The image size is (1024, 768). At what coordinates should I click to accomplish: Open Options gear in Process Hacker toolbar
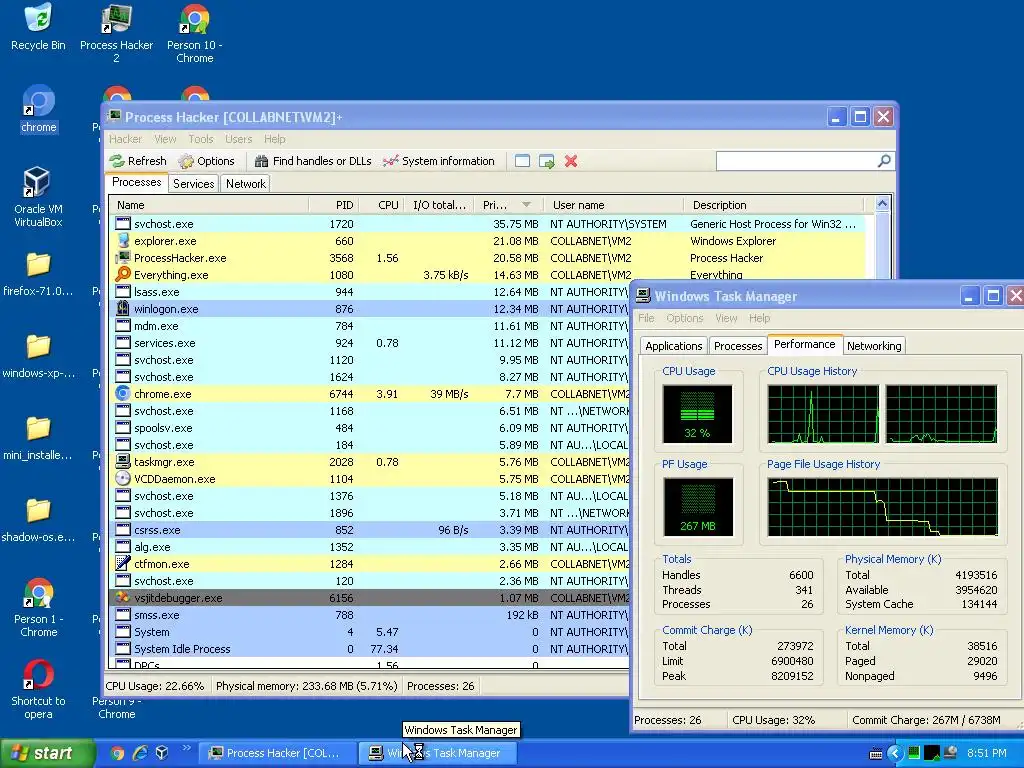click(x=186, y=161)
